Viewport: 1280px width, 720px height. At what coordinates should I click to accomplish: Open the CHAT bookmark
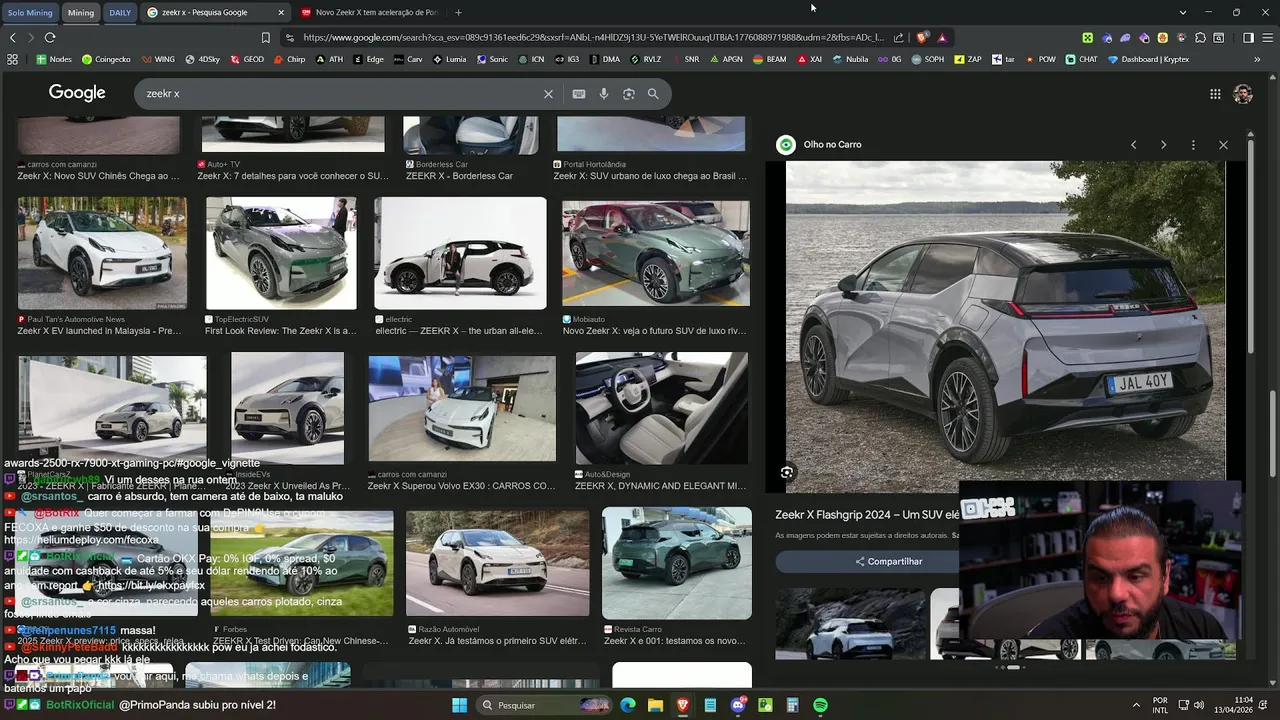pyautogui.click(x=1081, y=59)
